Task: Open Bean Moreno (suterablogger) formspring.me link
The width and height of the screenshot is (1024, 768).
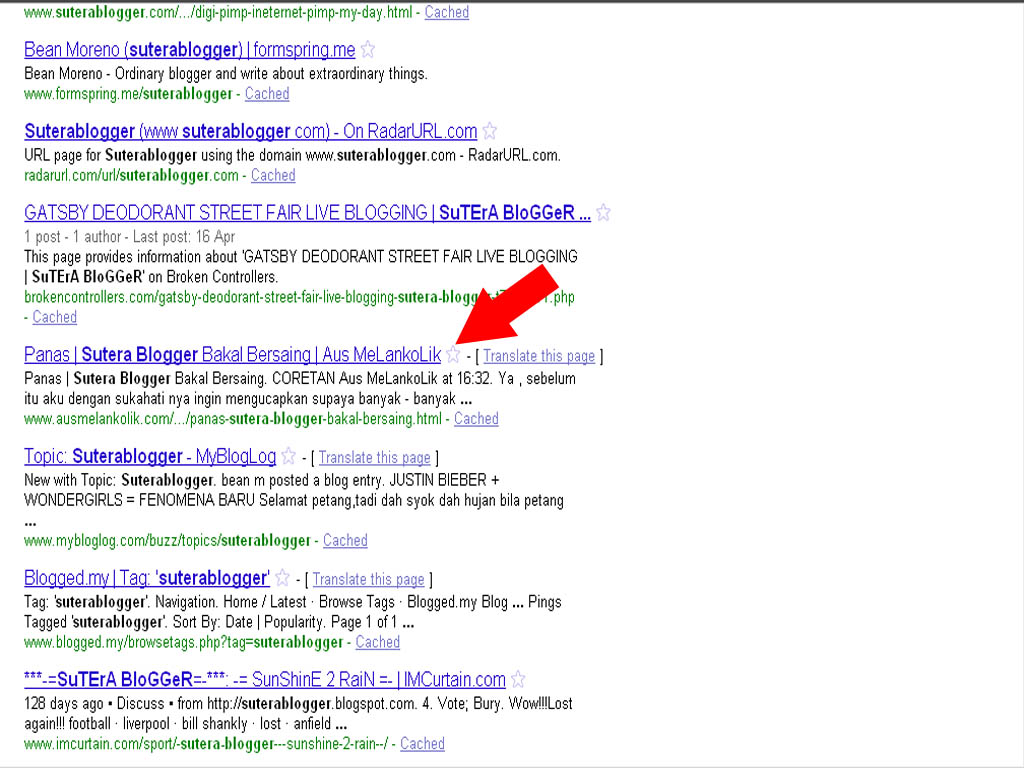Action: [189, 50]
